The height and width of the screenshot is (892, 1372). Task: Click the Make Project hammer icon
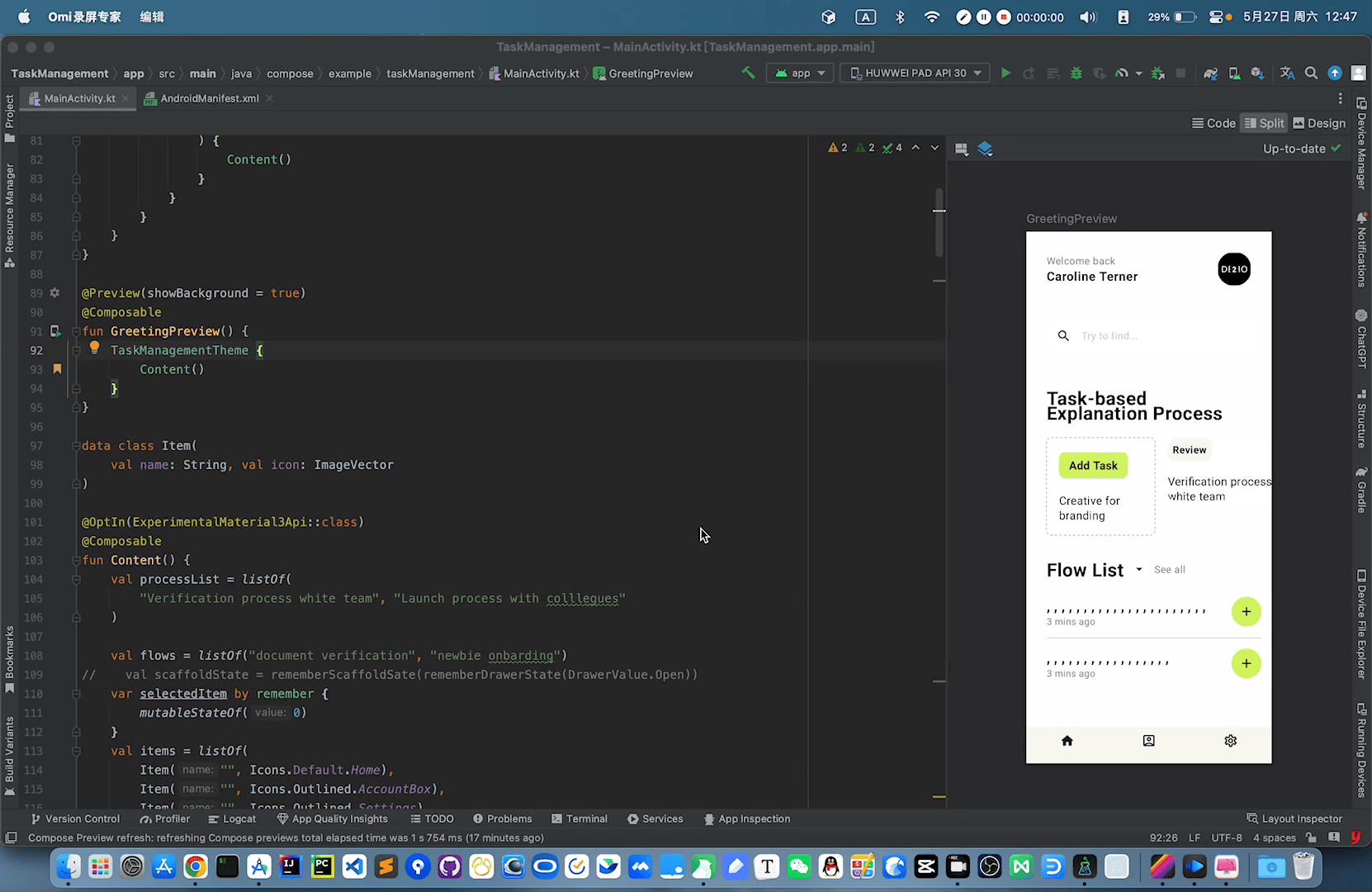pos(748,73)
